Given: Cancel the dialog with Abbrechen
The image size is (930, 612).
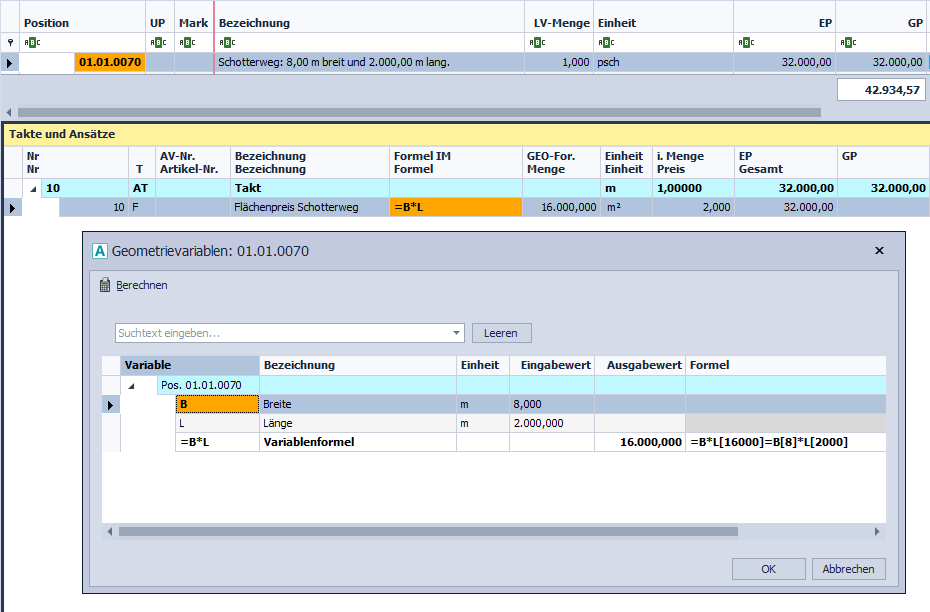Looking at the screenshot, I should [848, 569].
